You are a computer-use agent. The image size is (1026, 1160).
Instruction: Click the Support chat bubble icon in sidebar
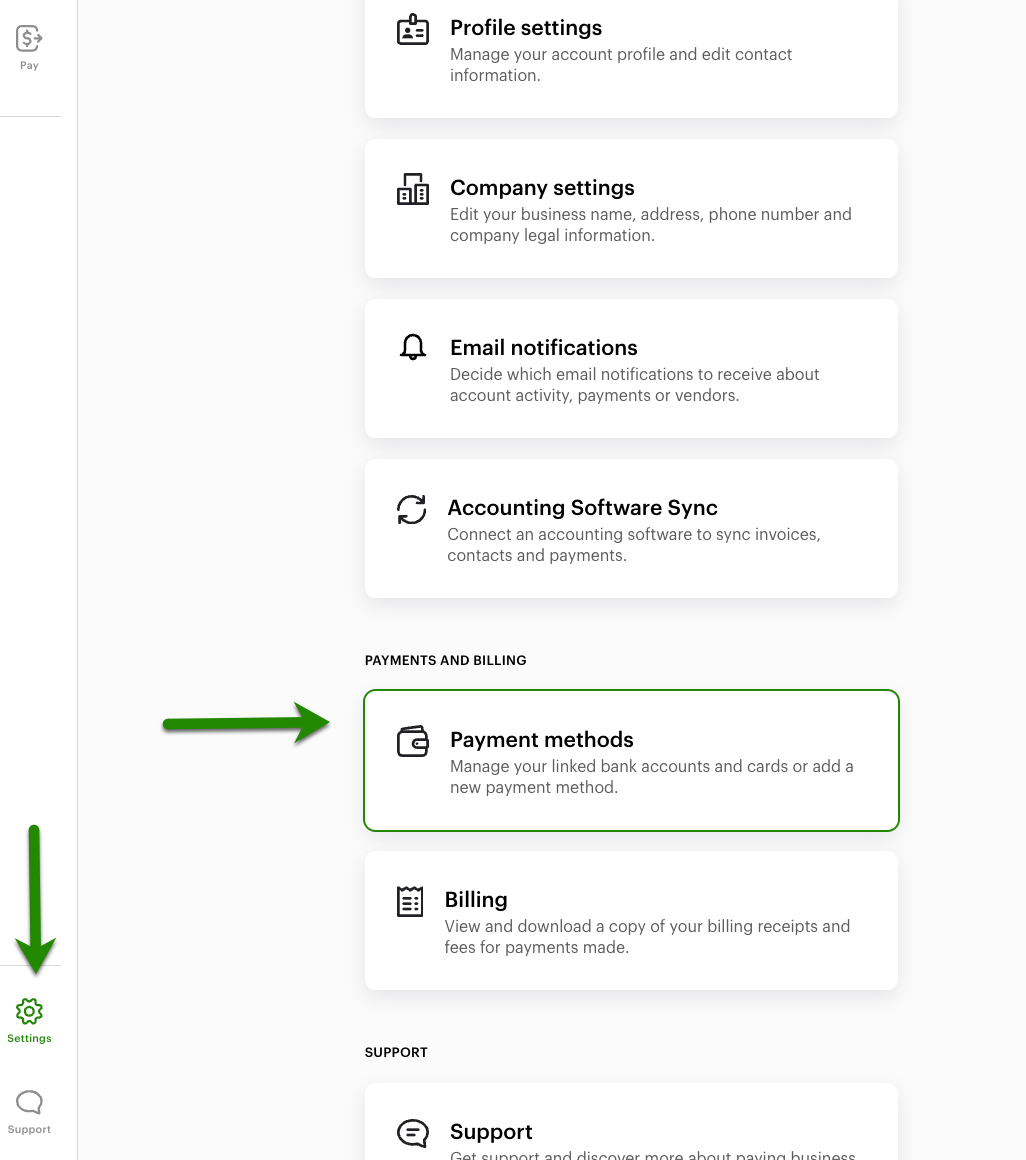(x=29, y=1103)
